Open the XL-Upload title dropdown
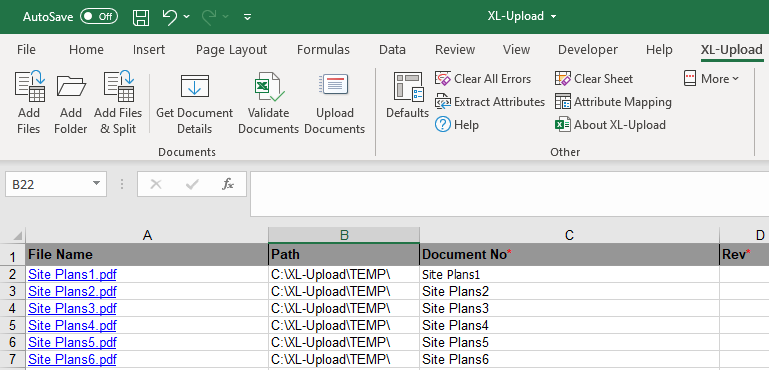769x370 pixels. coord(554,16)
